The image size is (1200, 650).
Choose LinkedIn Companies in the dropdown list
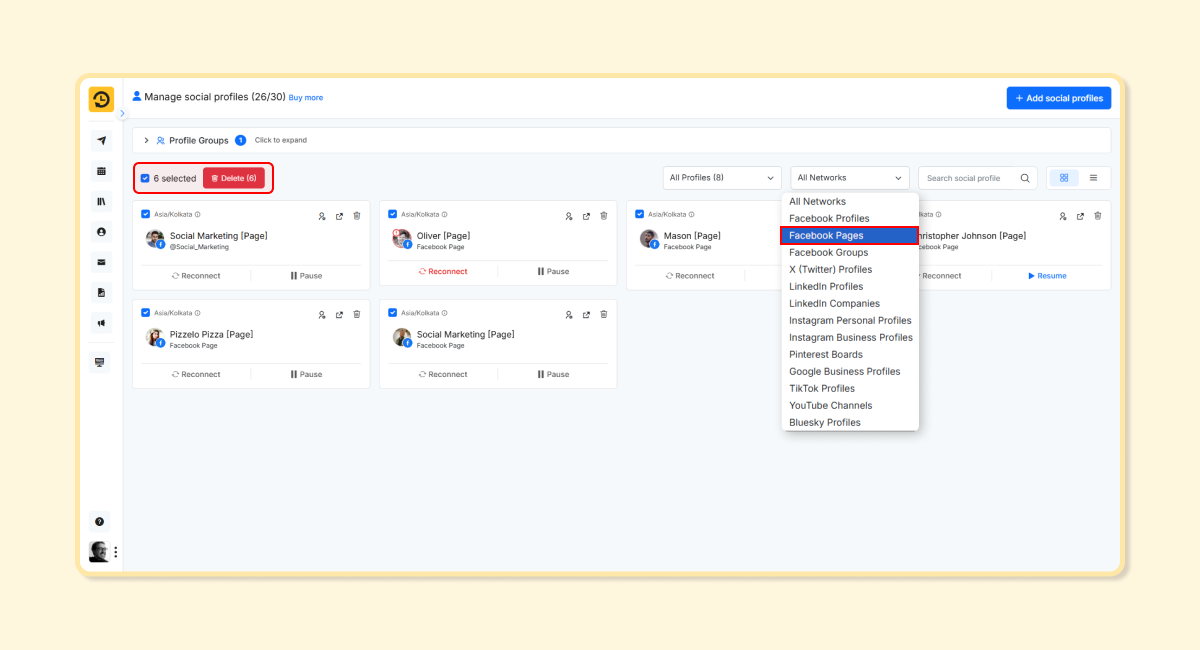point(834,304)
